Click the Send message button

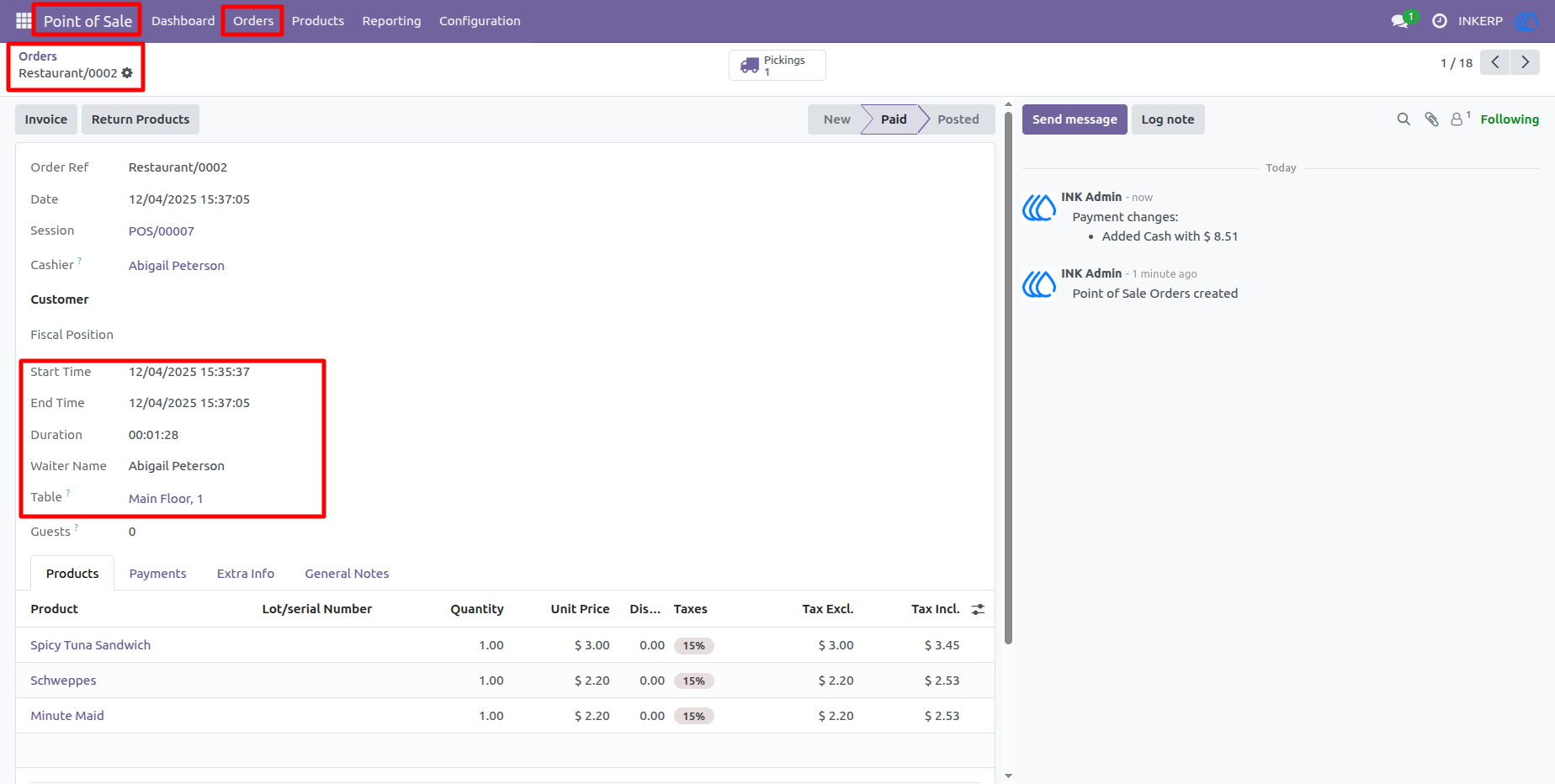(x=1075, y=119)
